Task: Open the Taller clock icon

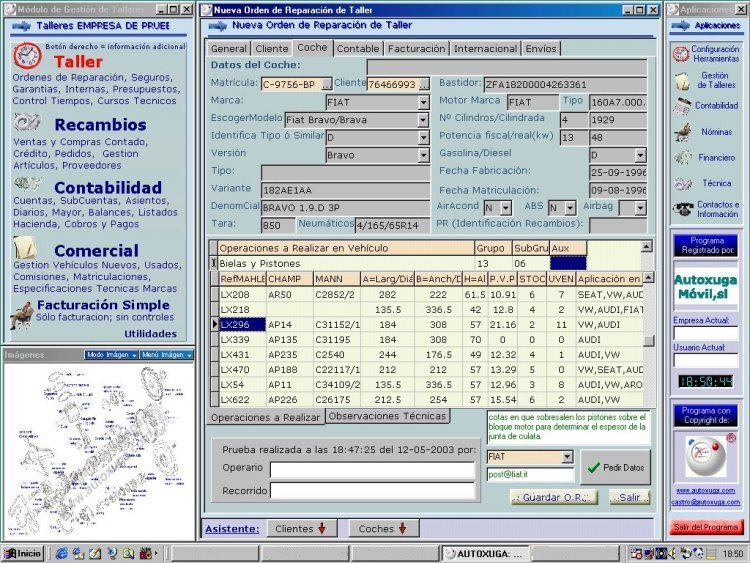Action: coord(27,56)
